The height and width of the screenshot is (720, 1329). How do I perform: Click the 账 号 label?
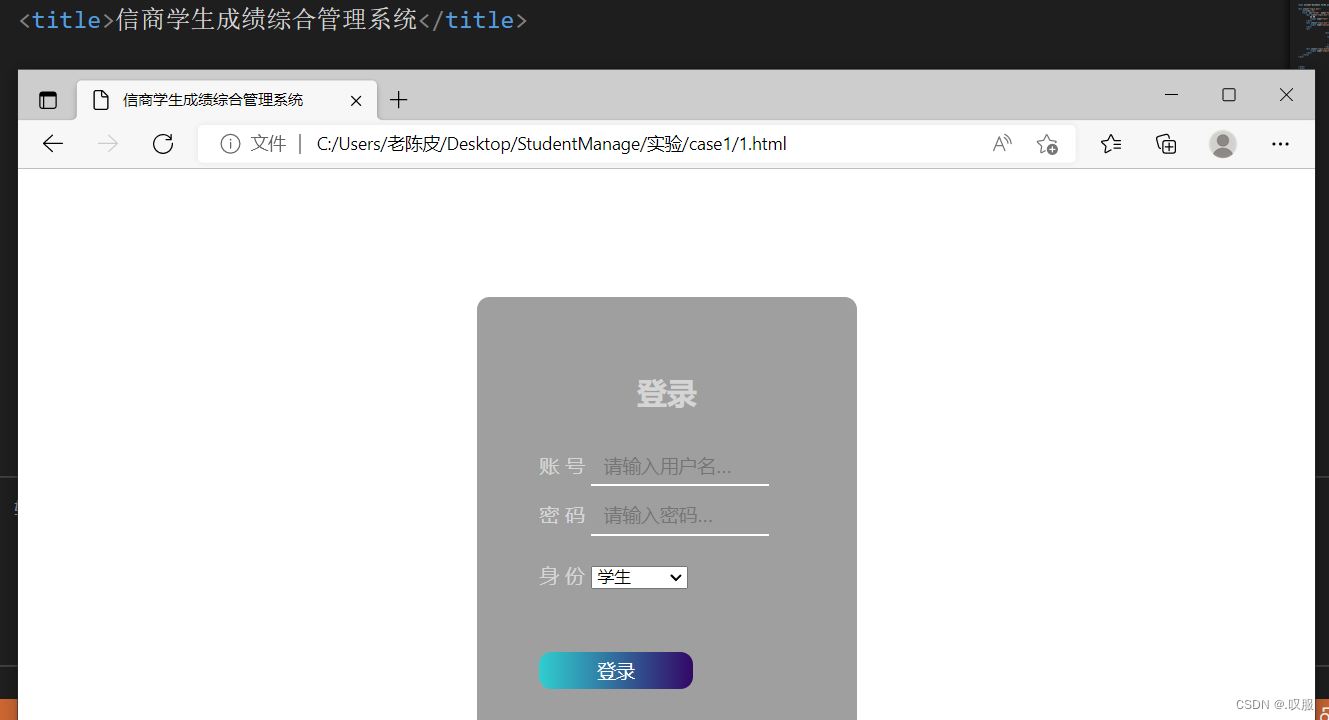coord(562,466)
